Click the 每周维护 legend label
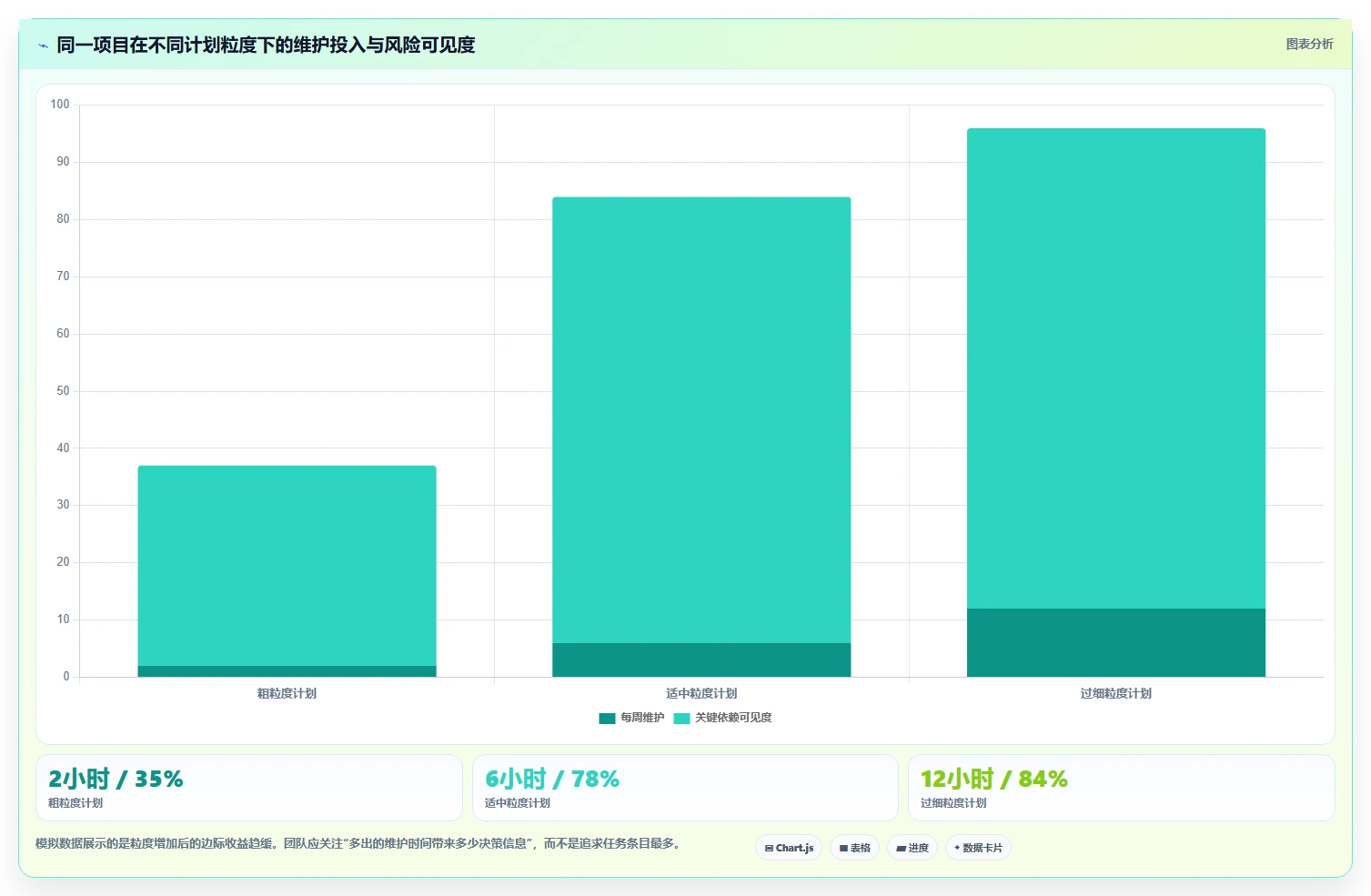 (642, 718)
